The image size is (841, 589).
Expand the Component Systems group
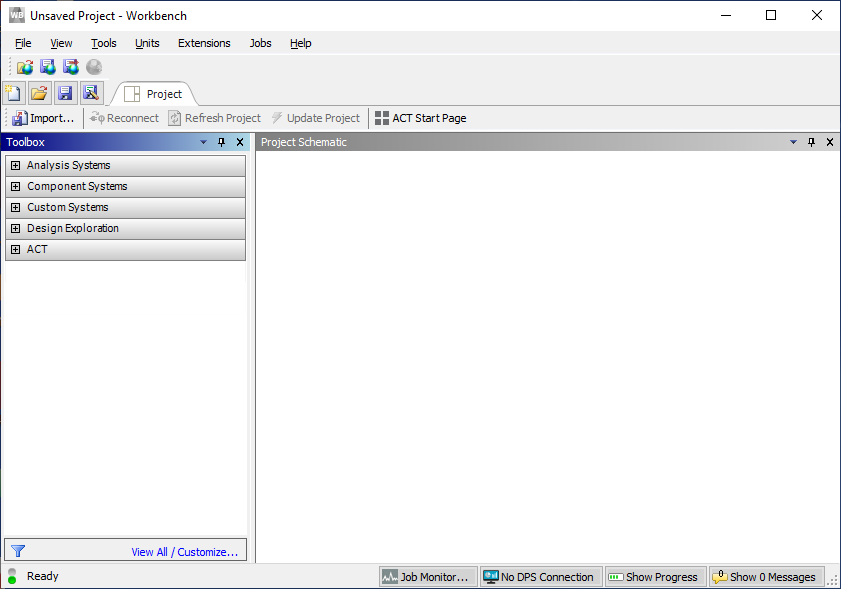tap(16, 186)
